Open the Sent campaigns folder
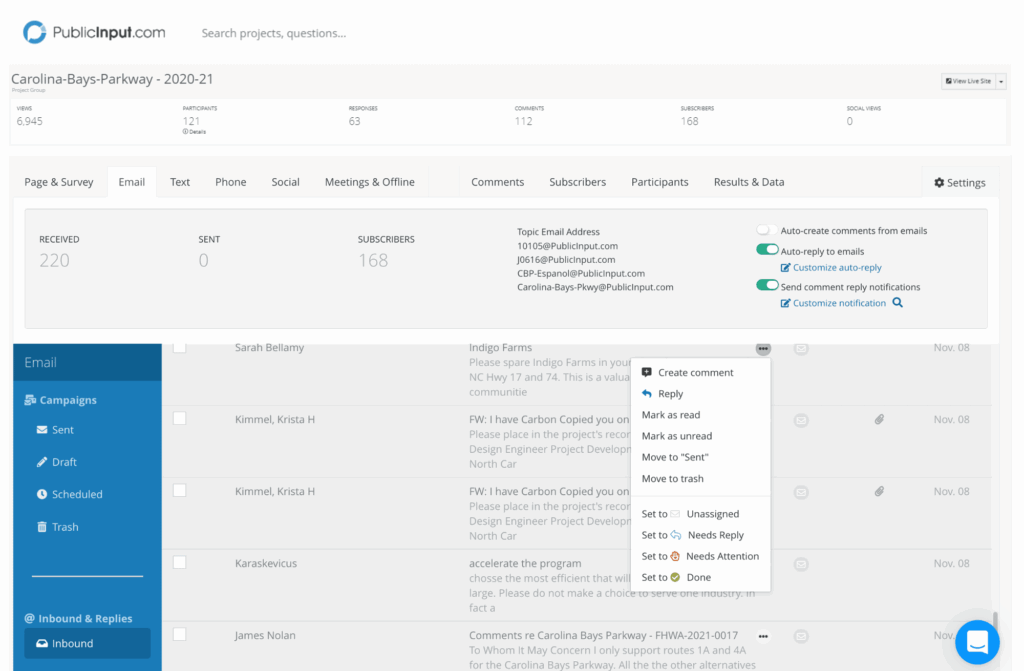1024x671 pixels. click(x=62, y=430)
